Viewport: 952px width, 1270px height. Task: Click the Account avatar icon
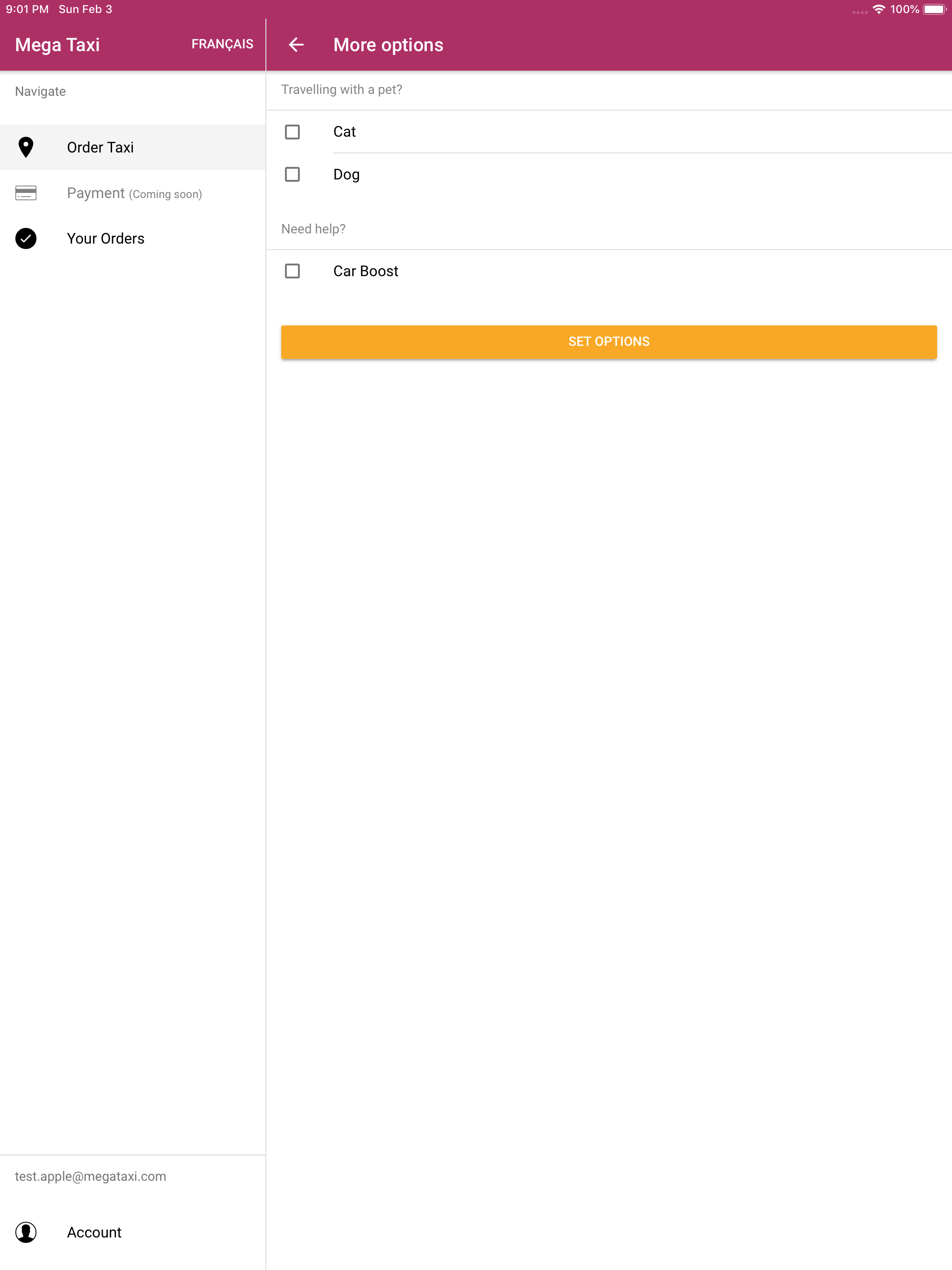click(x=26, y=1232)
